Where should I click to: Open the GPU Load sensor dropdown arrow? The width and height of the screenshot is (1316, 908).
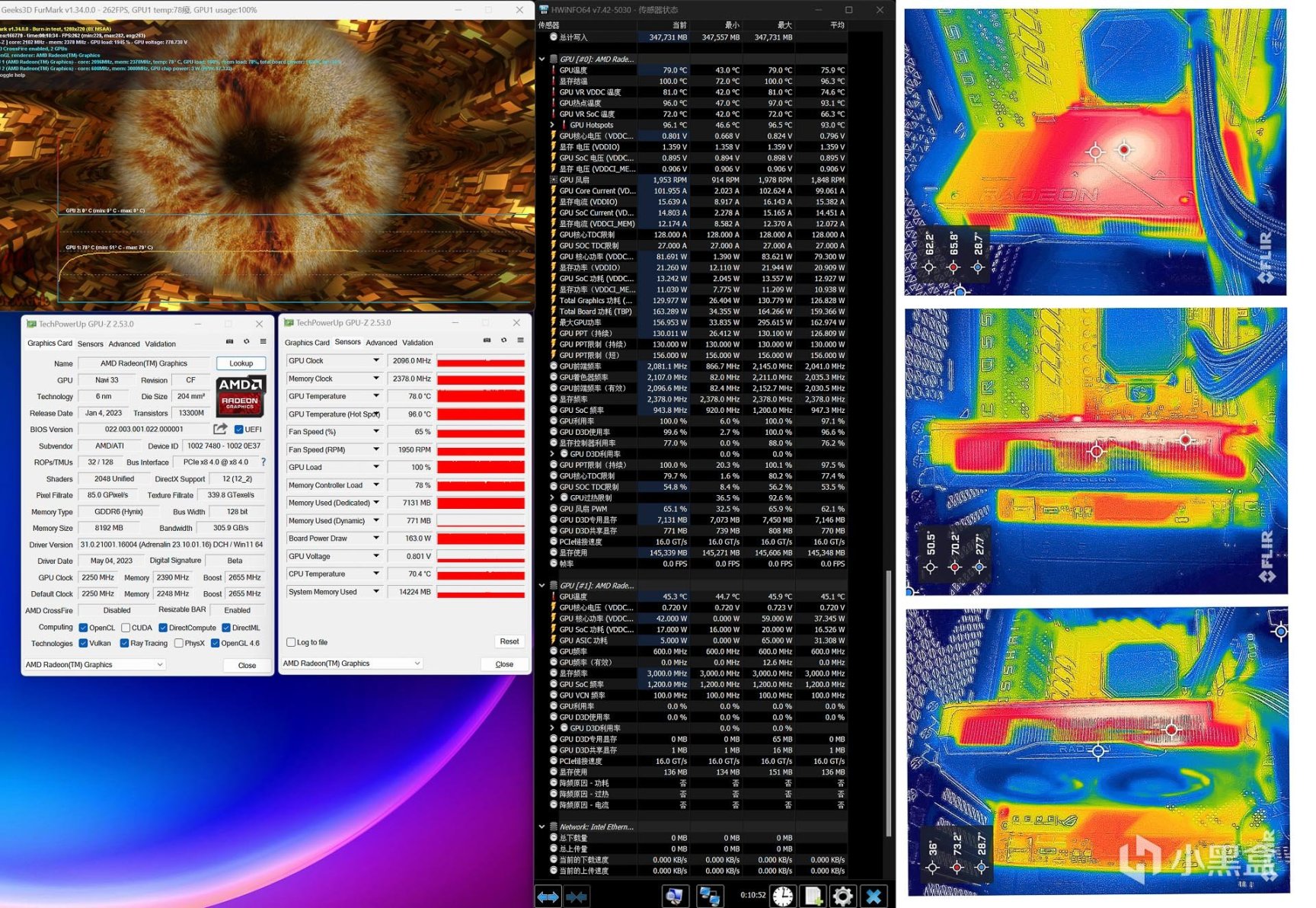[375, 467]
